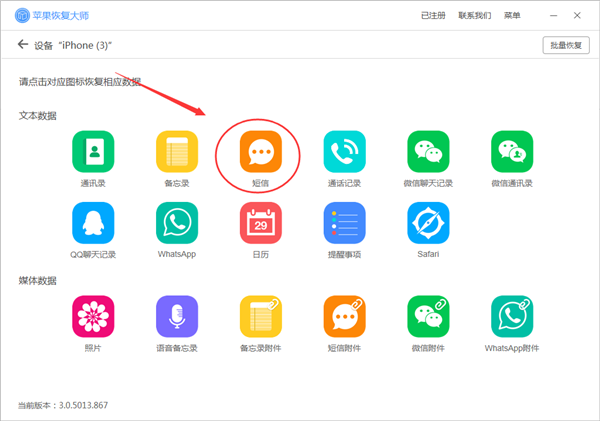Click the 联系我们 contact us link
The height and width of the screenshot is (421, 600).
(474, 15)
